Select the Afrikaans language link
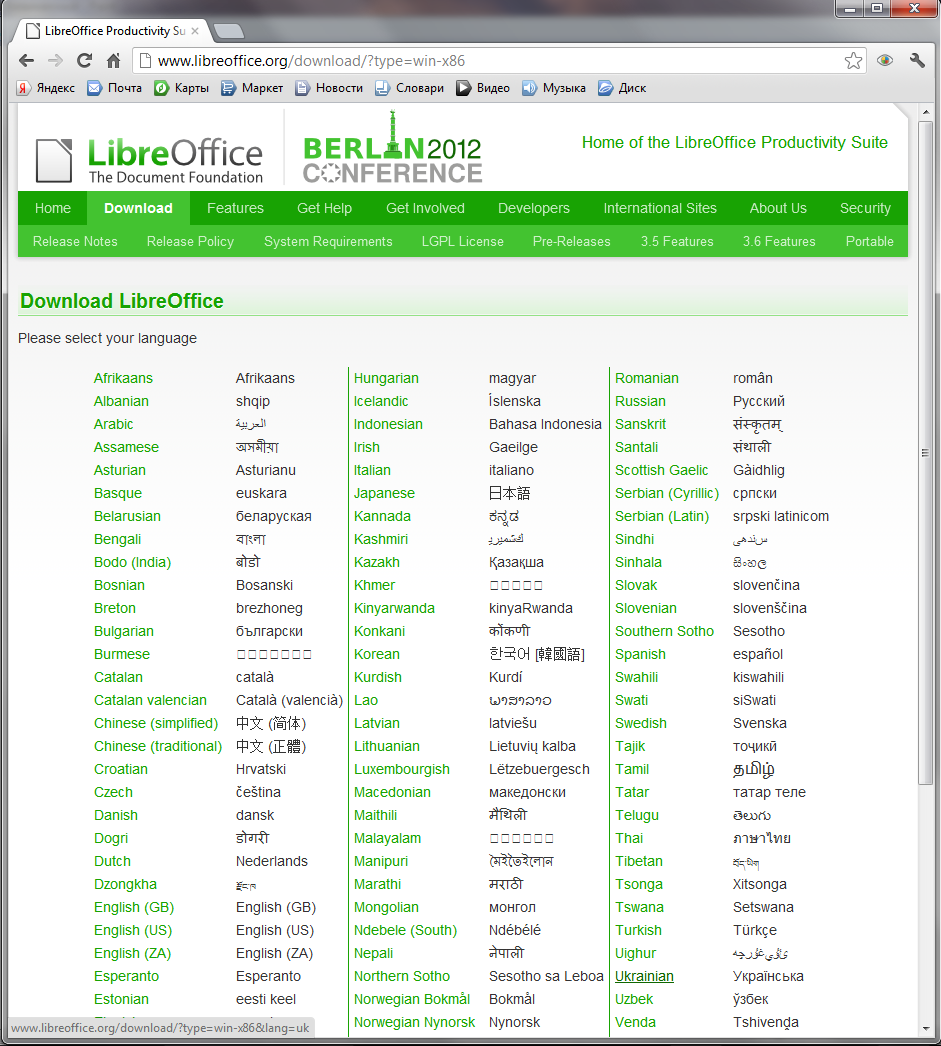941x1046 pixels. pyautogui.click(x=123, y=378)
